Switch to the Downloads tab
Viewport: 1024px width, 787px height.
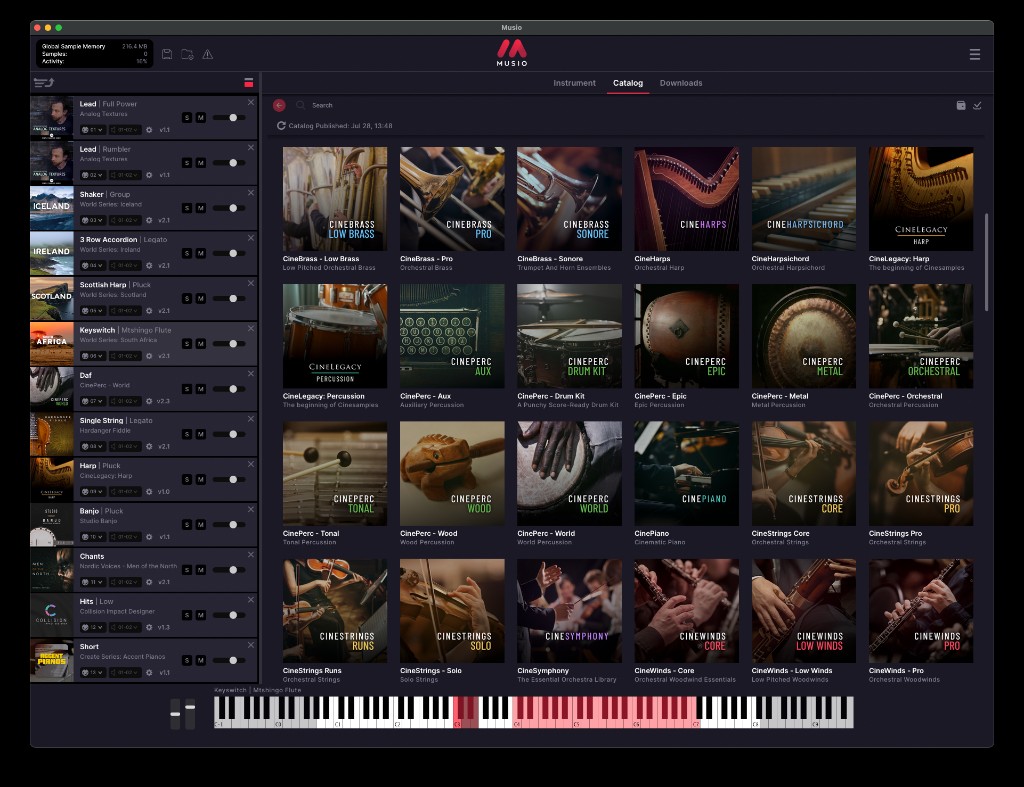click(680, 83)
